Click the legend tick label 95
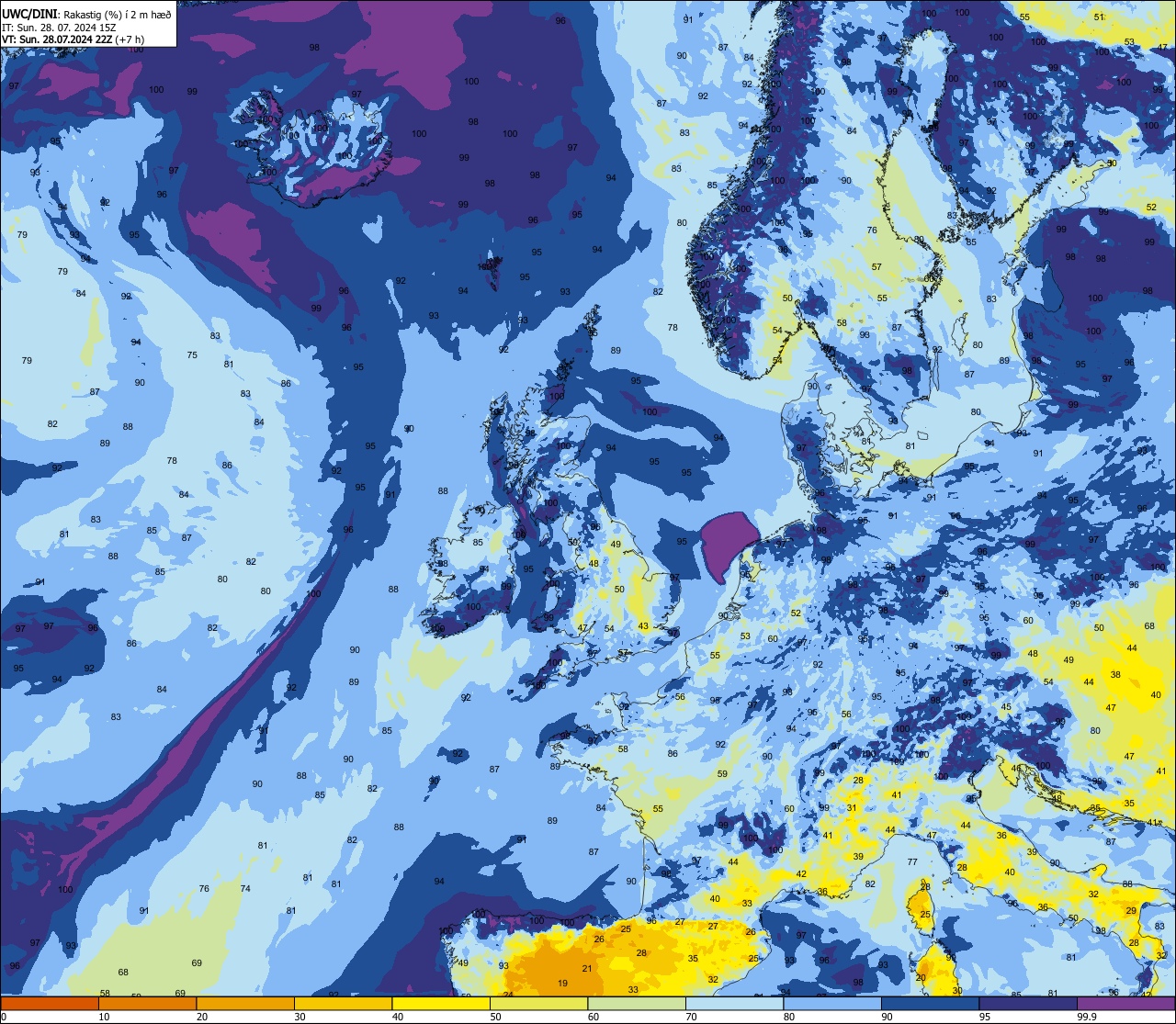1176x1024 pixels. coord(984,1017)
